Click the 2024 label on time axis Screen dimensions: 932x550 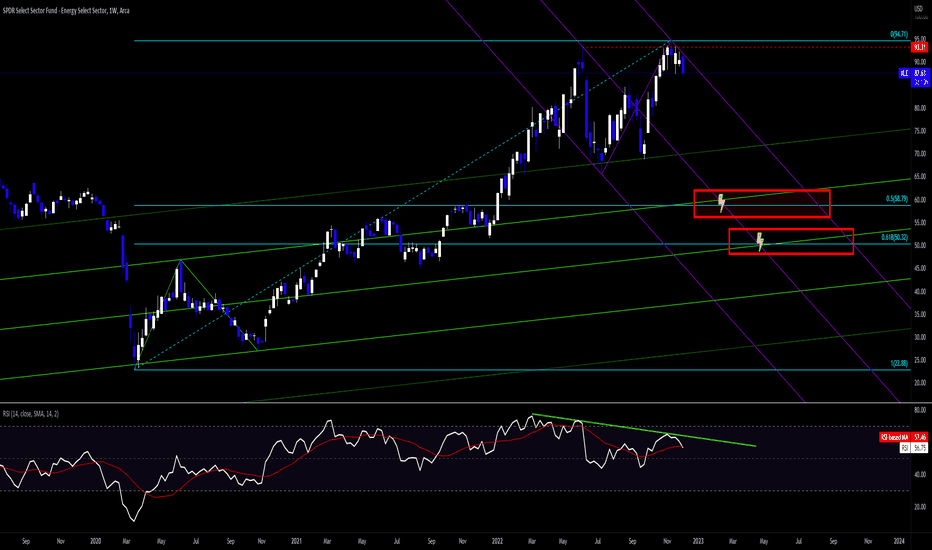pyautogui.click(x=899, y=541)
